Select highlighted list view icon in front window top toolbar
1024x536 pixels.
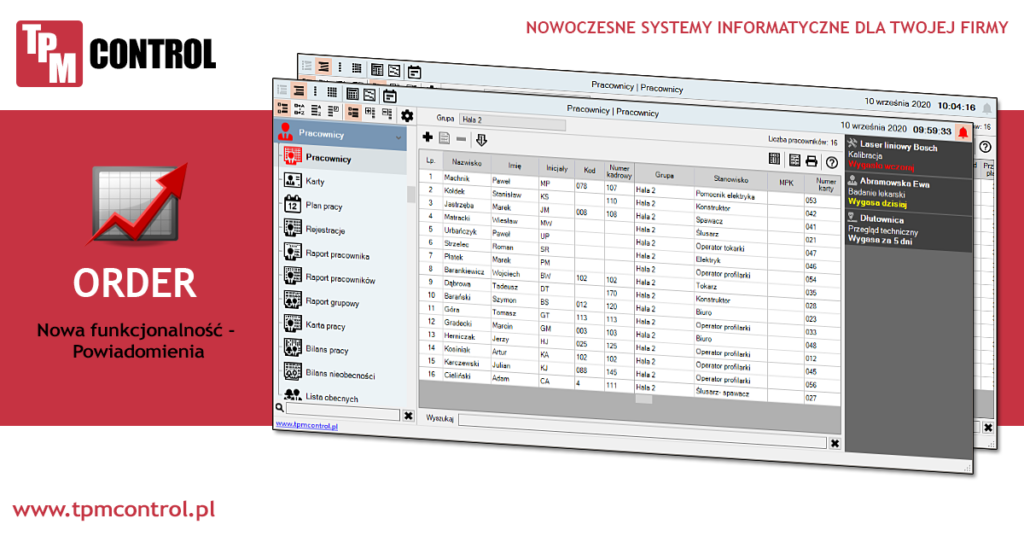(x=298, y=91)
